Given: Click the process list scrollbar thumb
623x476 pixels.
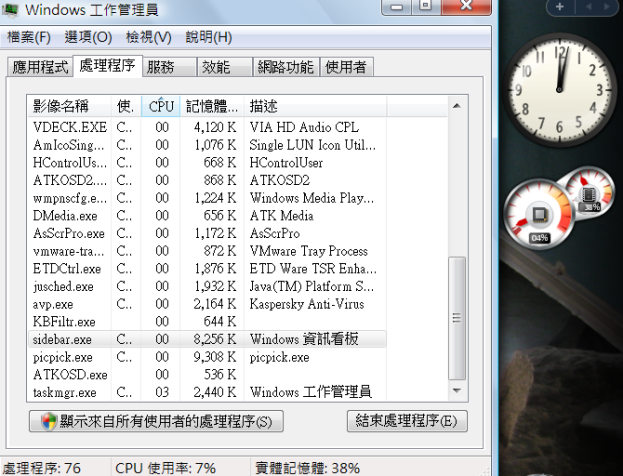Looking at the screenshot, I should coord(457,318).
